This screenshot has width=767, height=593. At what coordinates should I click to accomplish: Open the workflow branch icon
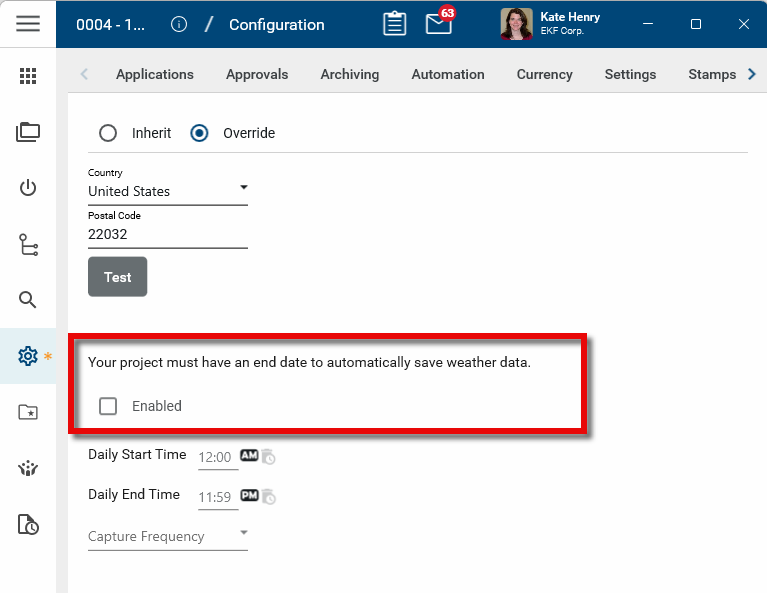[x=28, y=244]
